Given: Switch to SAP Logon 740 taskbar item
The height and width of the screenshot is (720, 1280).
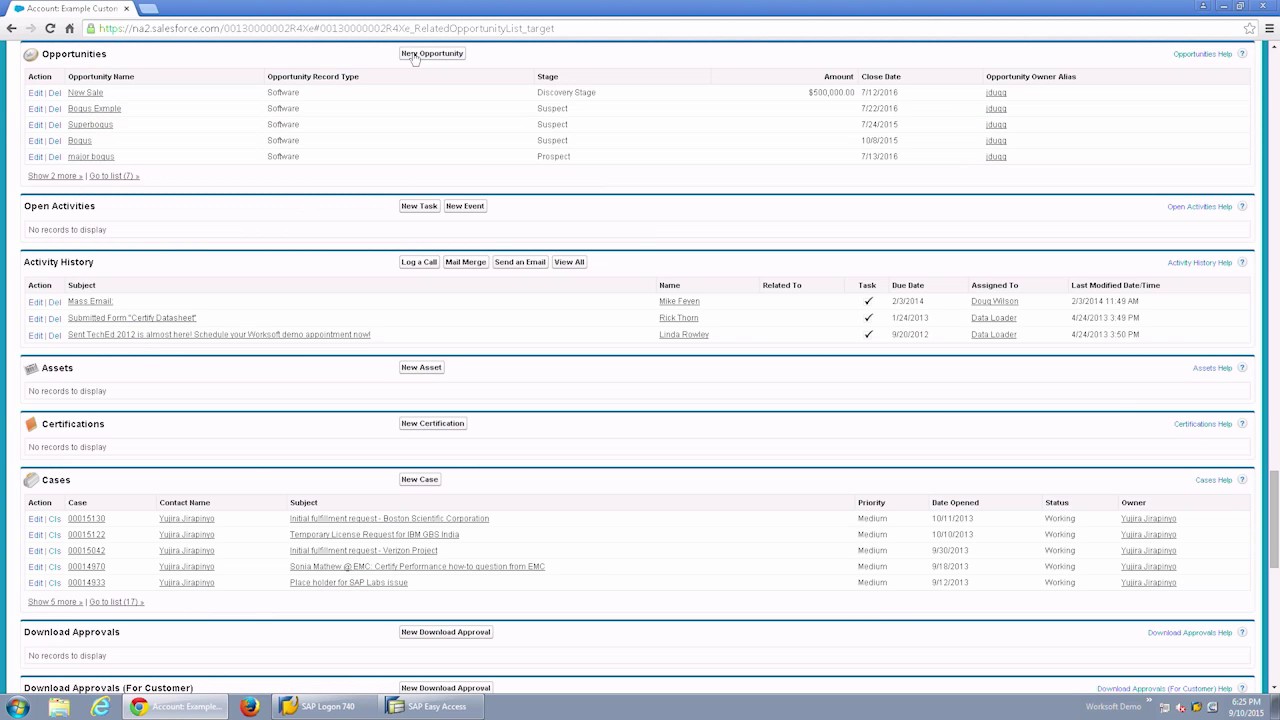Looking at the screenshot, I should coord(326,707).
